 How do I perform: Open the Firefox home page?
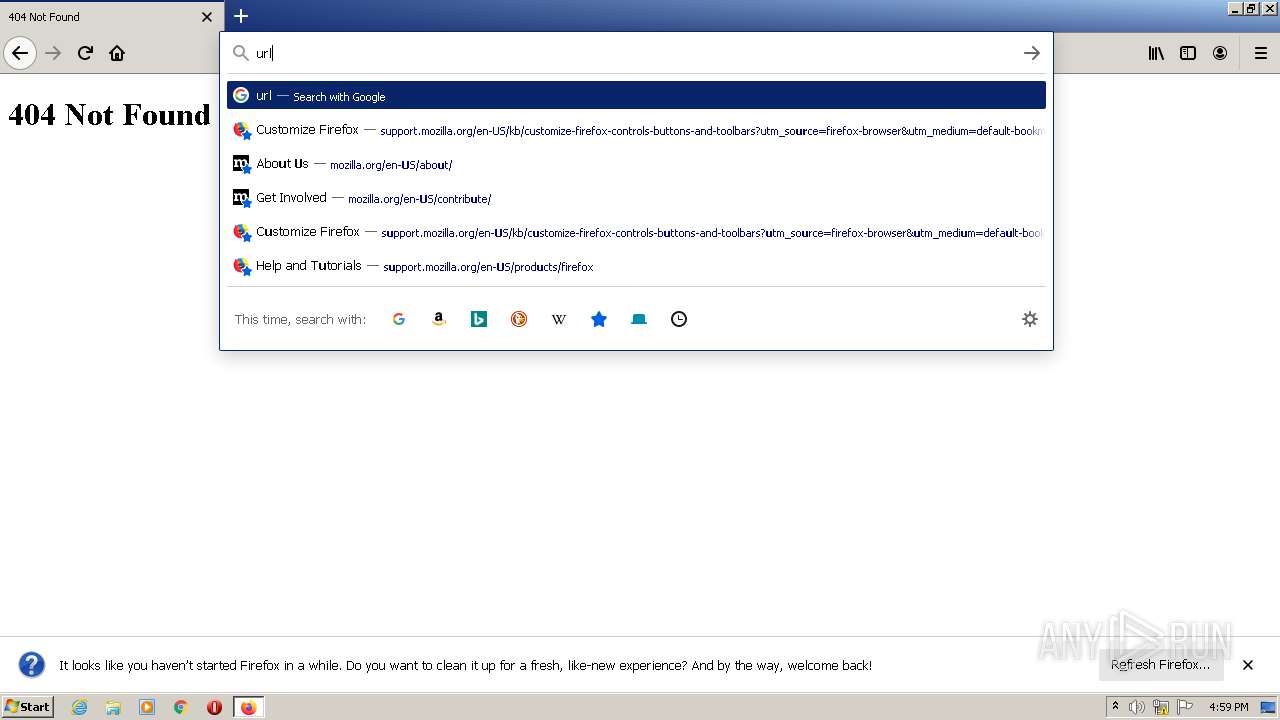pyautogui.click(x=117, y=53)
